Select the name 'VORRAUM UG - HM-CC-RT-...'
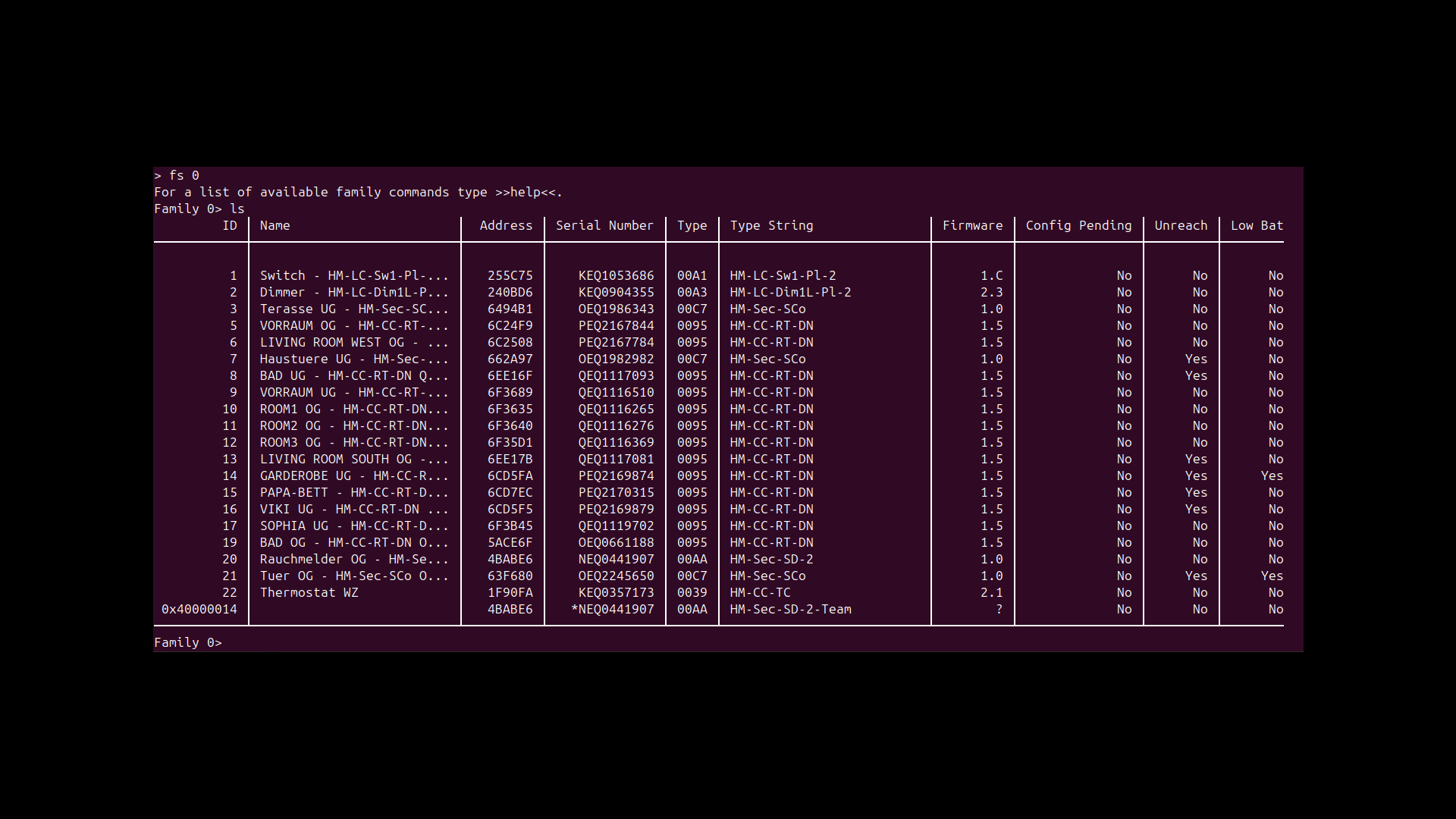 354,392
